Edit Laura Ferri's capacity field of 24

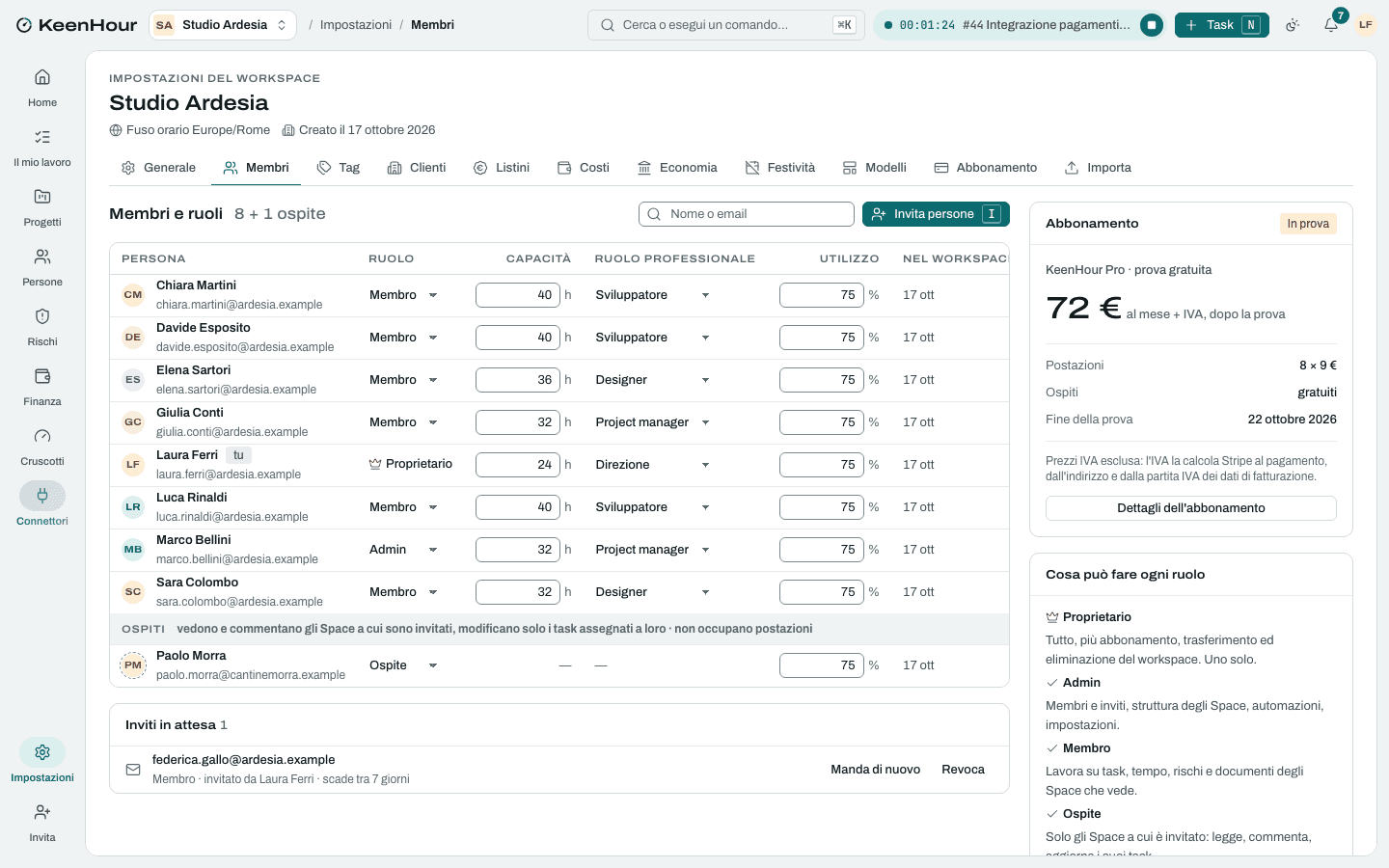(518, 465)
